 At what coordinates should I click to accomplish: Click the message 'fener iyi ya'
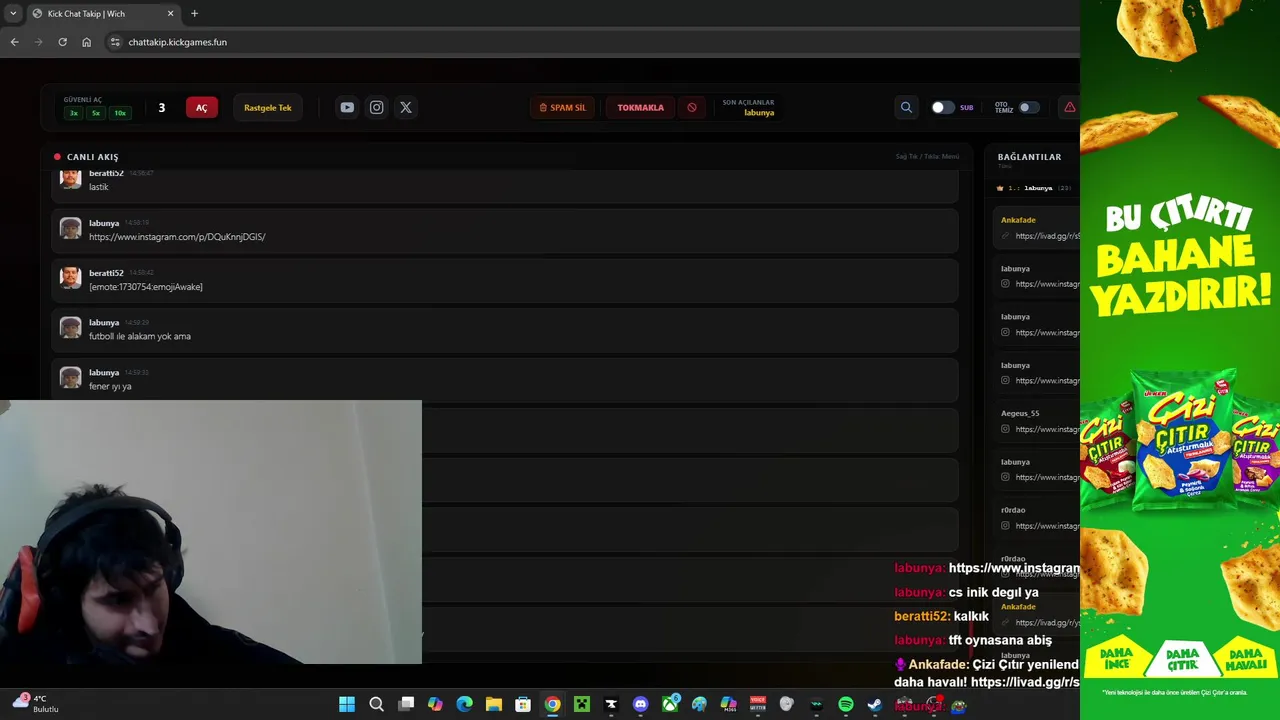tap(110, 386)
